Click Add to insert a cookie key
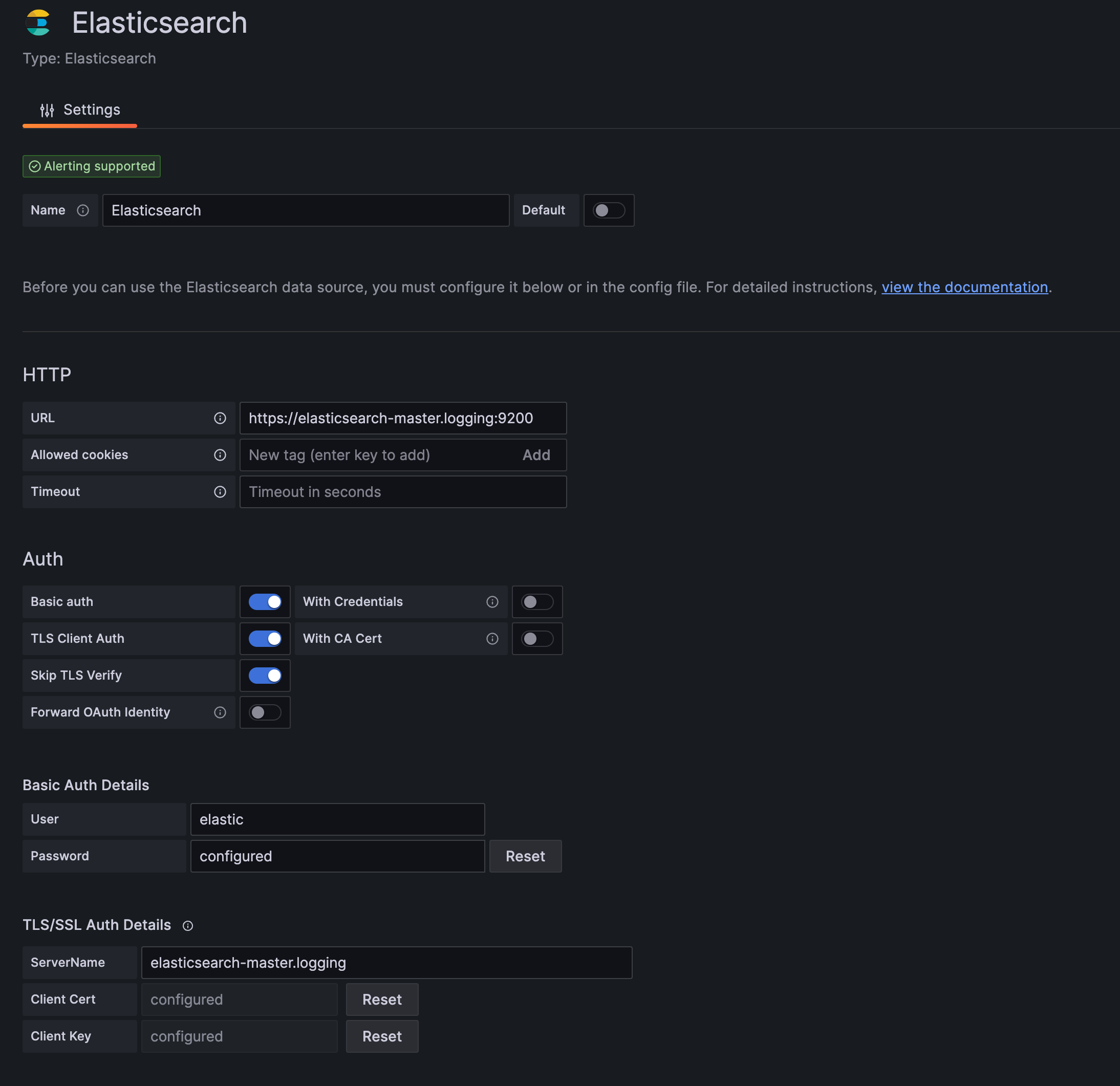The image size is (1120, 1086). (536, 455)
